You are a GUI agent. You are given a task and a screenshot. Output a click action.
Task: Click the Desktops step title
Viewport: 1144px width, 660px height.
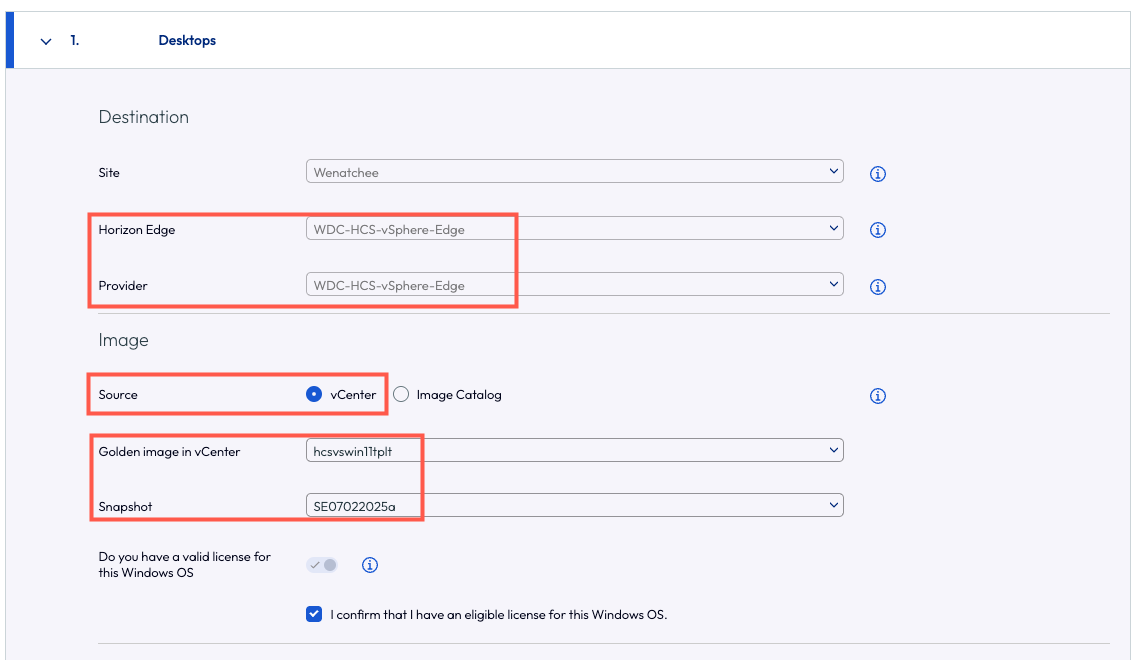187,41
